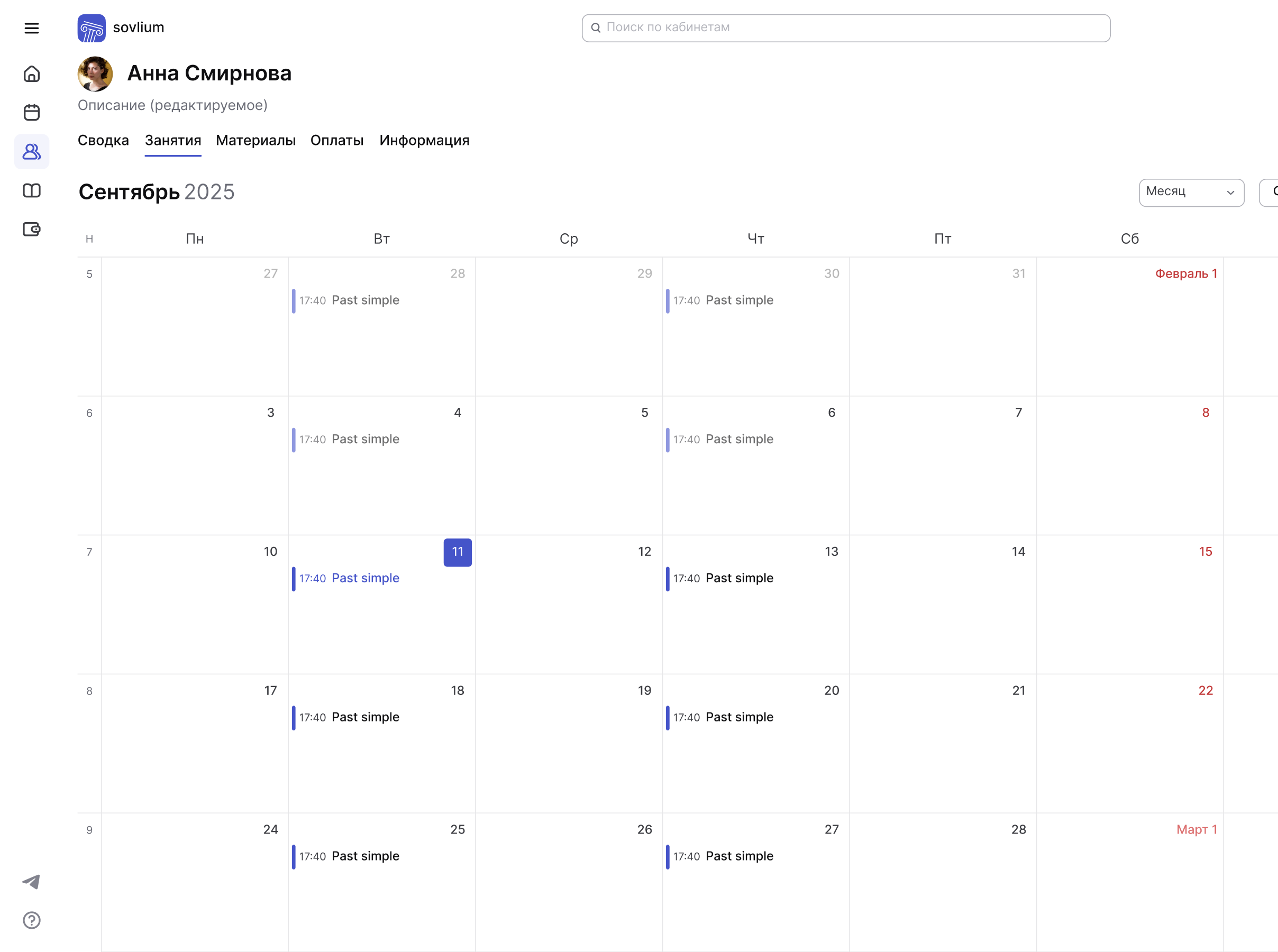Expand the Месяц view dropdown
The width and height of the screenshot is (1278, 952).
click(1191, 192)
